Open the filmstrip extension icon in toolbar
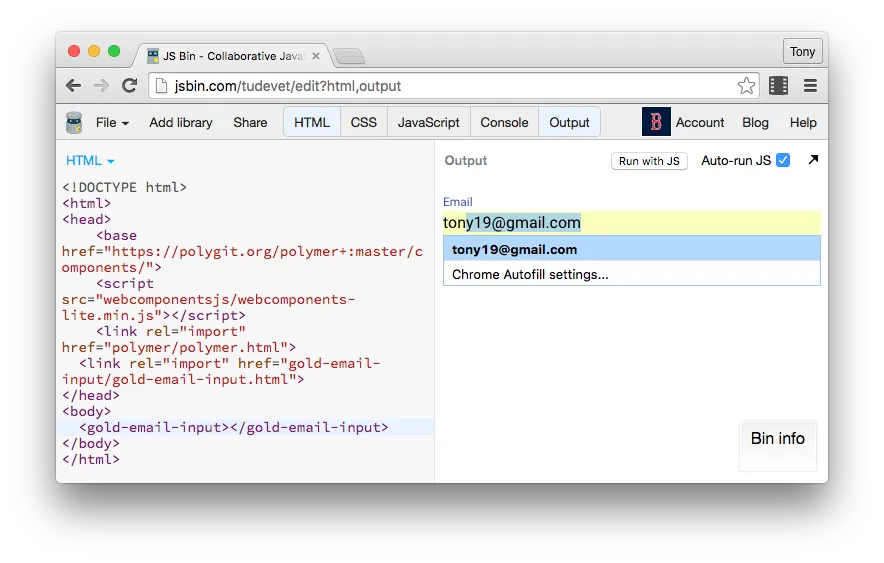The height and width of the screenshot is (563, 884). click(x=779, y=86)
